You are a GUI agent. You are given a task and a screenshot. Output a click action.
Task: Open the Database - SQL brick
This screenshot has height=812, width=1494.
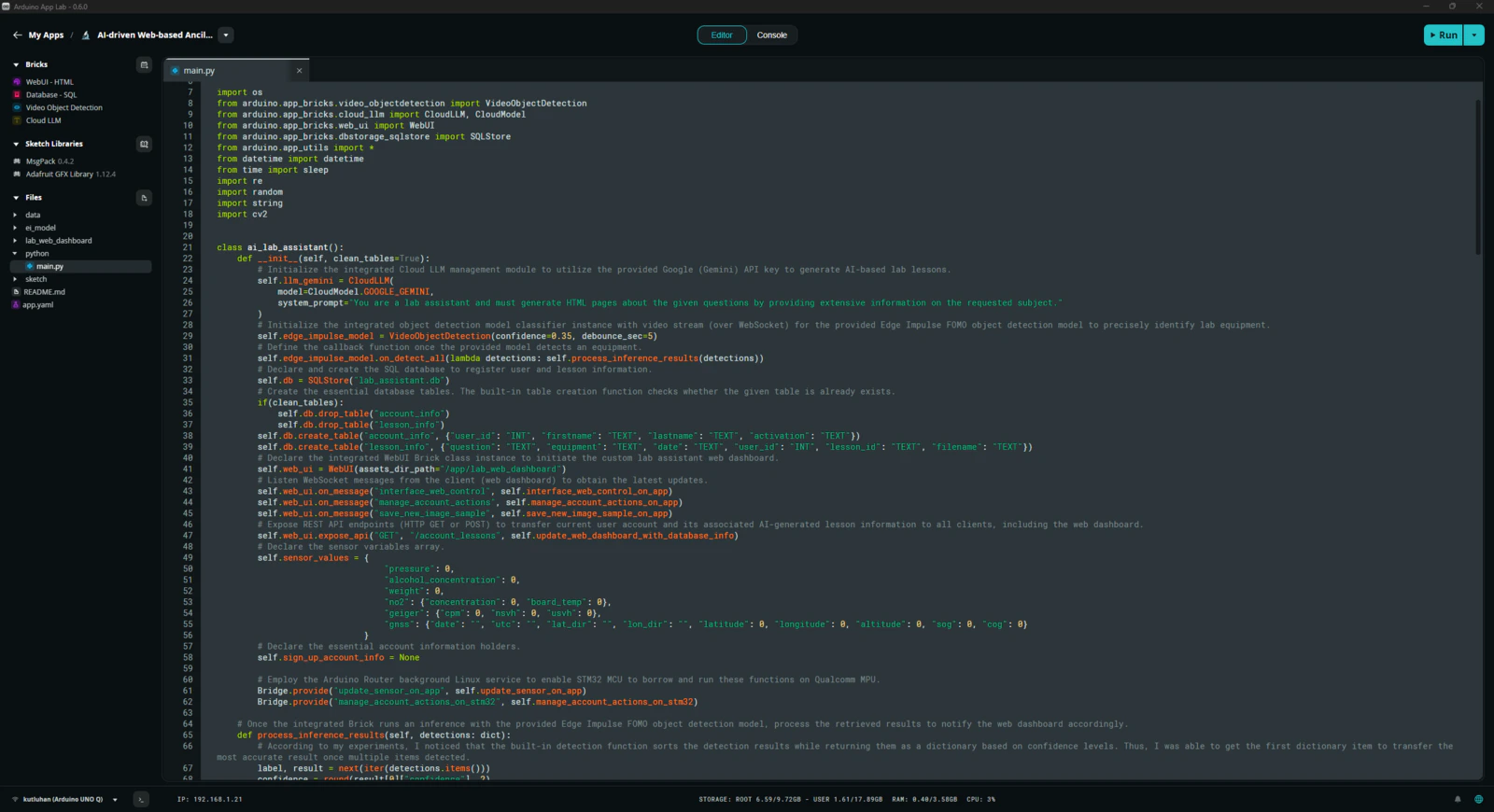(x=51, y=95)
